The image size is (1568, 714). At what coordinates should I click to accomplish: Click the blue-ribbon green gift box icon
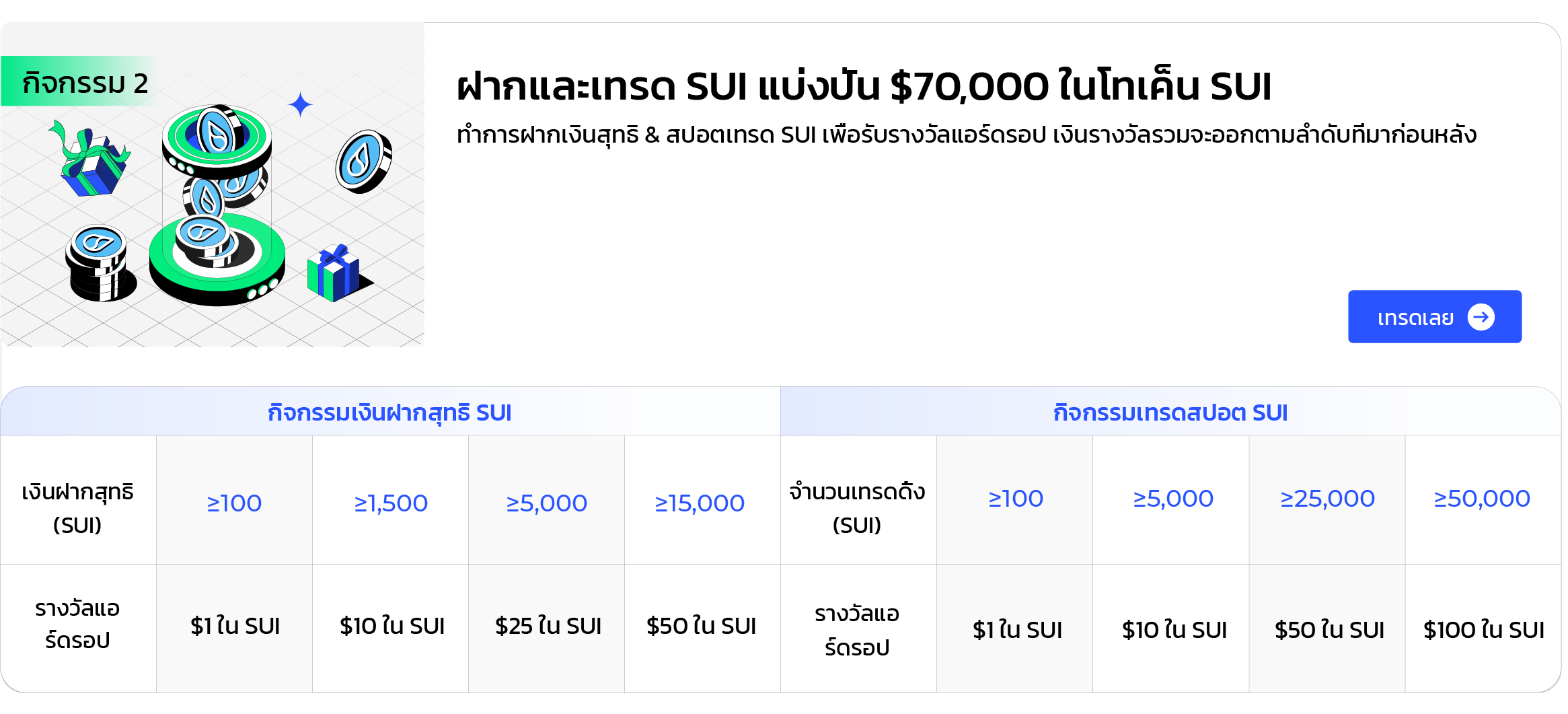point(334,273)
